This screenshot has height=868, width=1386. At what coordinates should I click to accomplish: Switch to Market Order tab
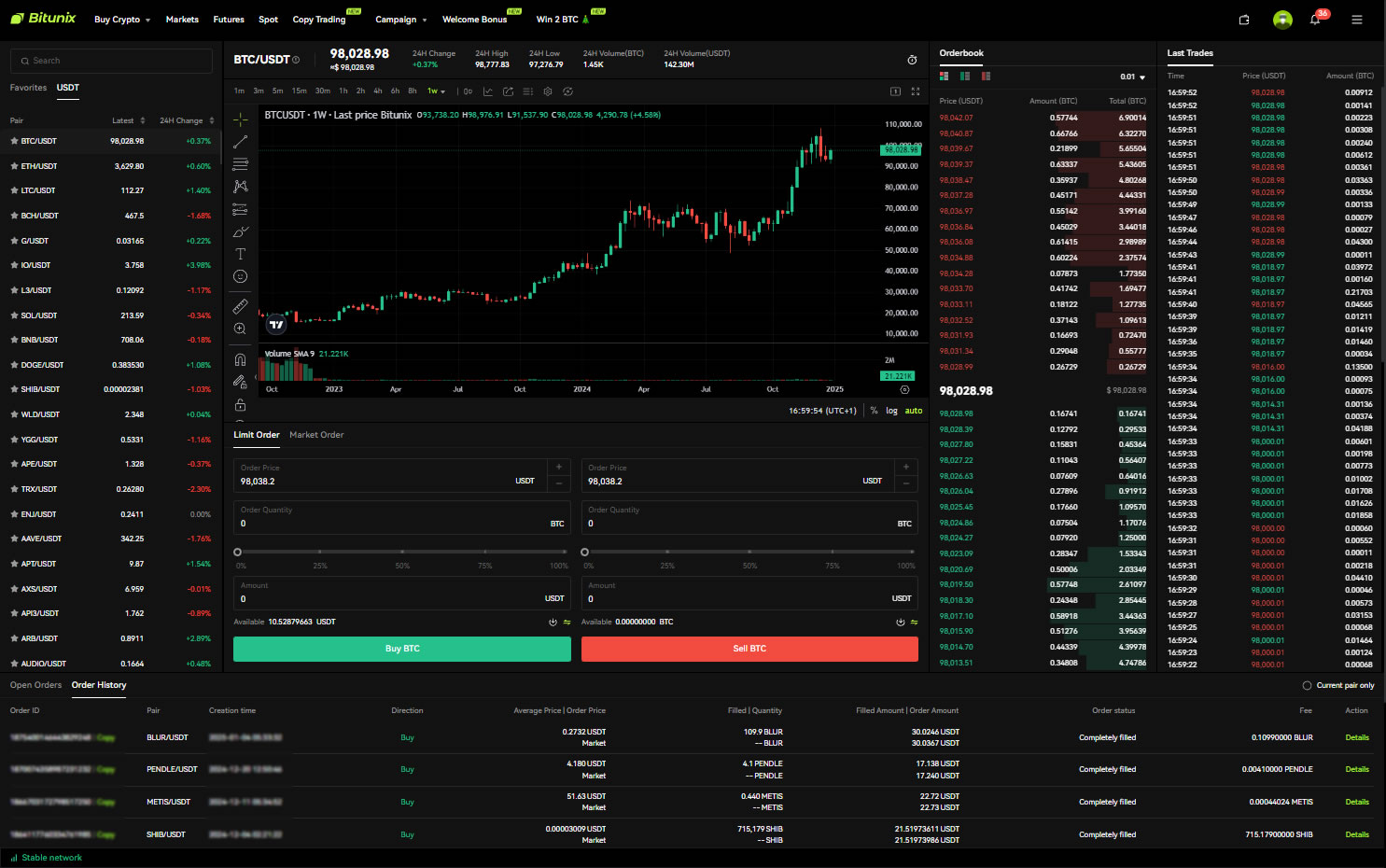click(x=316, y=435)
